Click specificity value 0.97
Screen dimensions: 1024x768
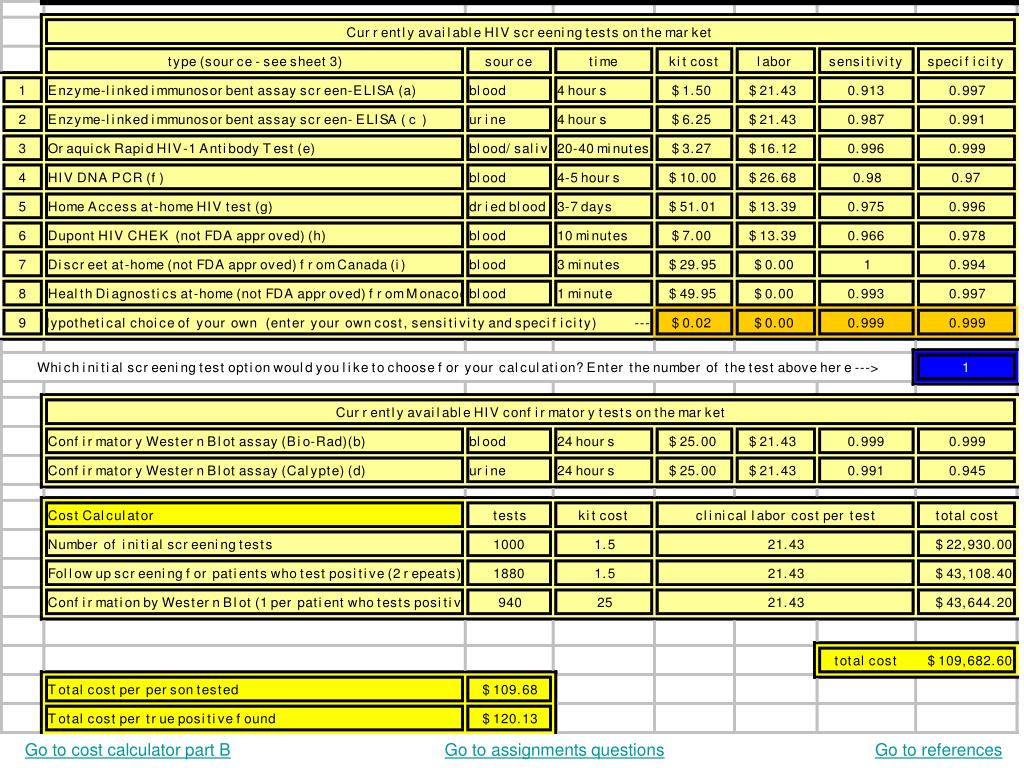[967, 178]
